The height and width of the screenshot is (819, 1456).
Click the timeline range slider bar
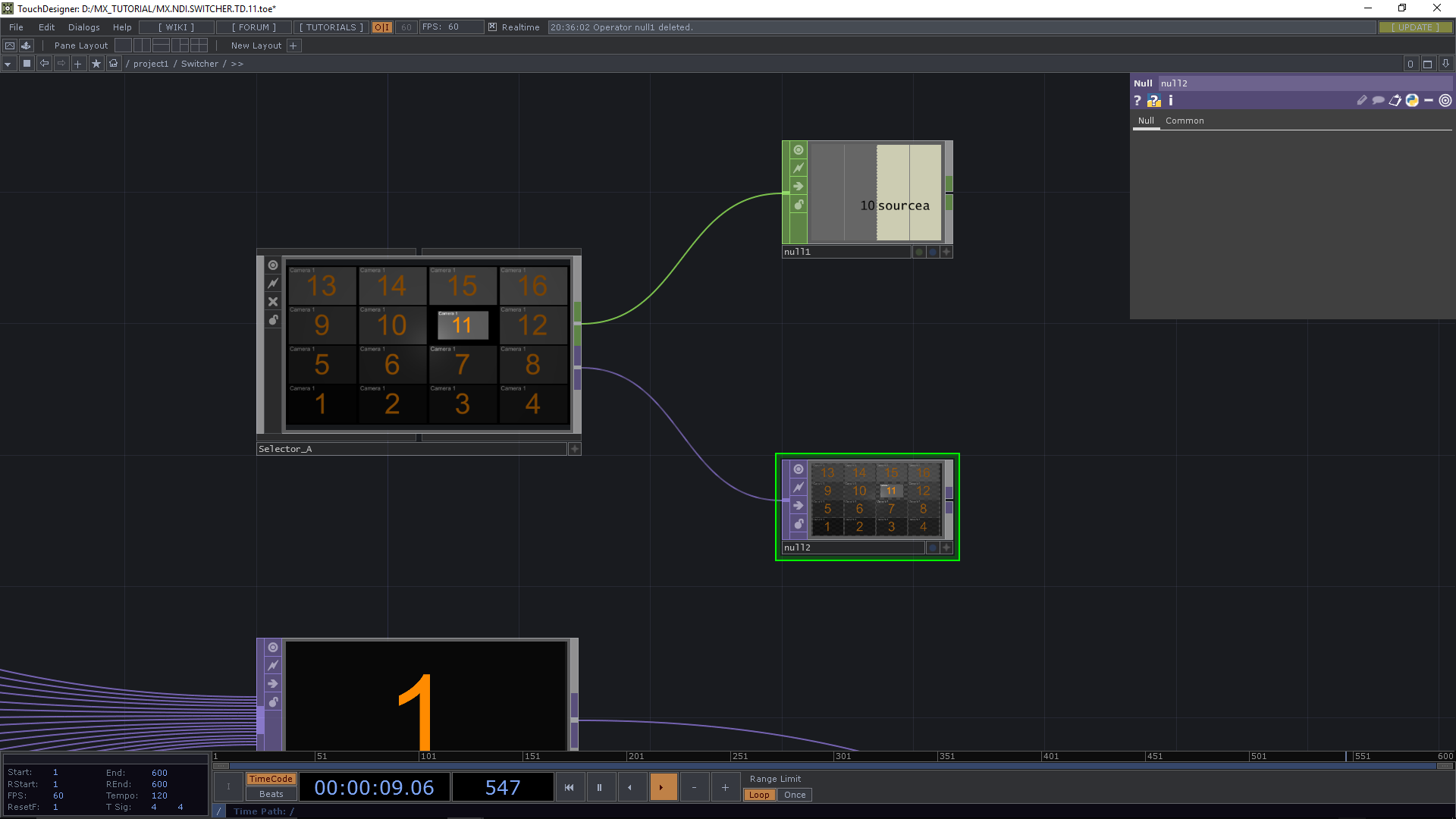tap(833, 766)
